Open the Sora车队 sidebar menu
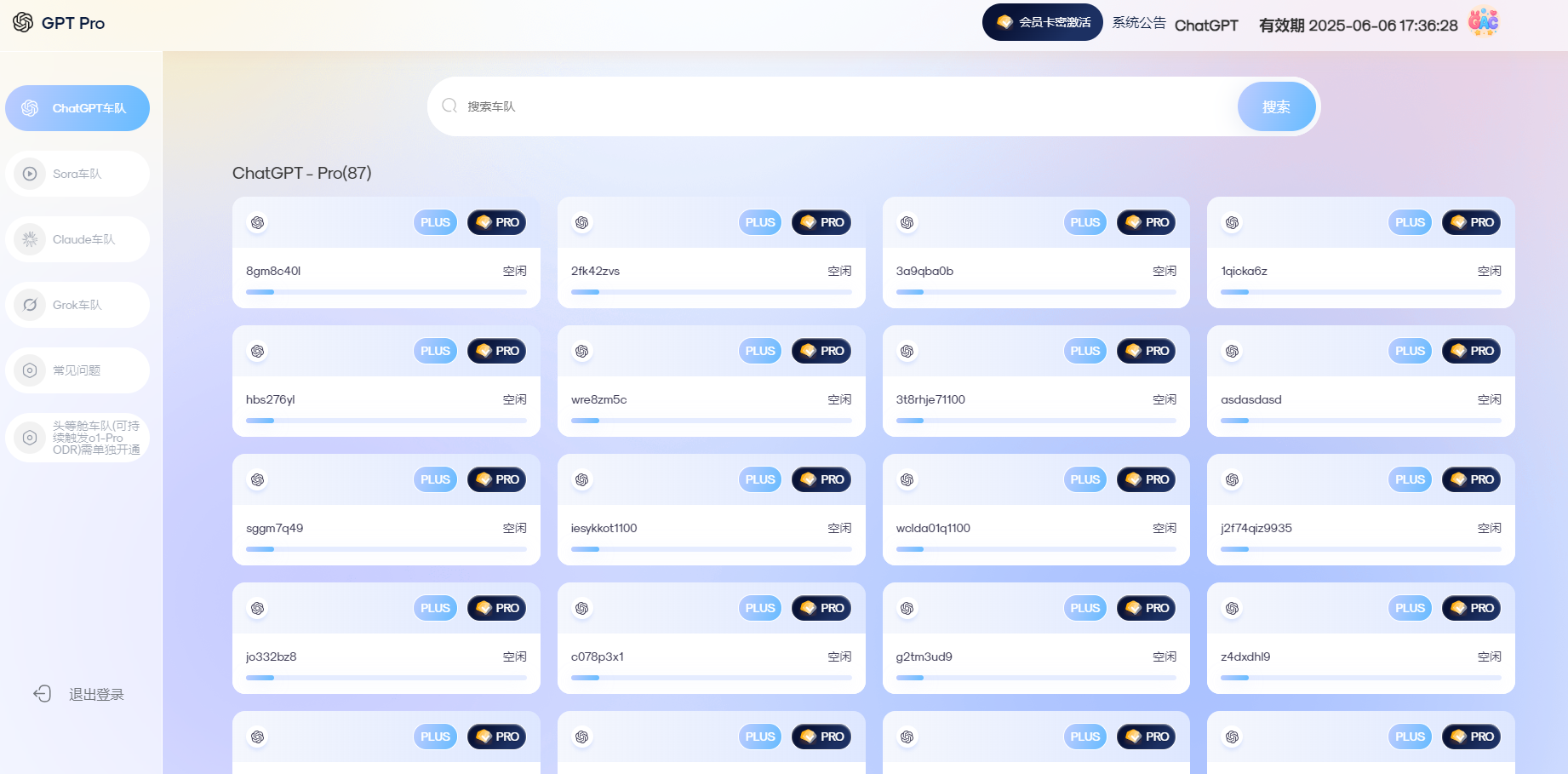 pyautogui.click(x=77, y=174)
